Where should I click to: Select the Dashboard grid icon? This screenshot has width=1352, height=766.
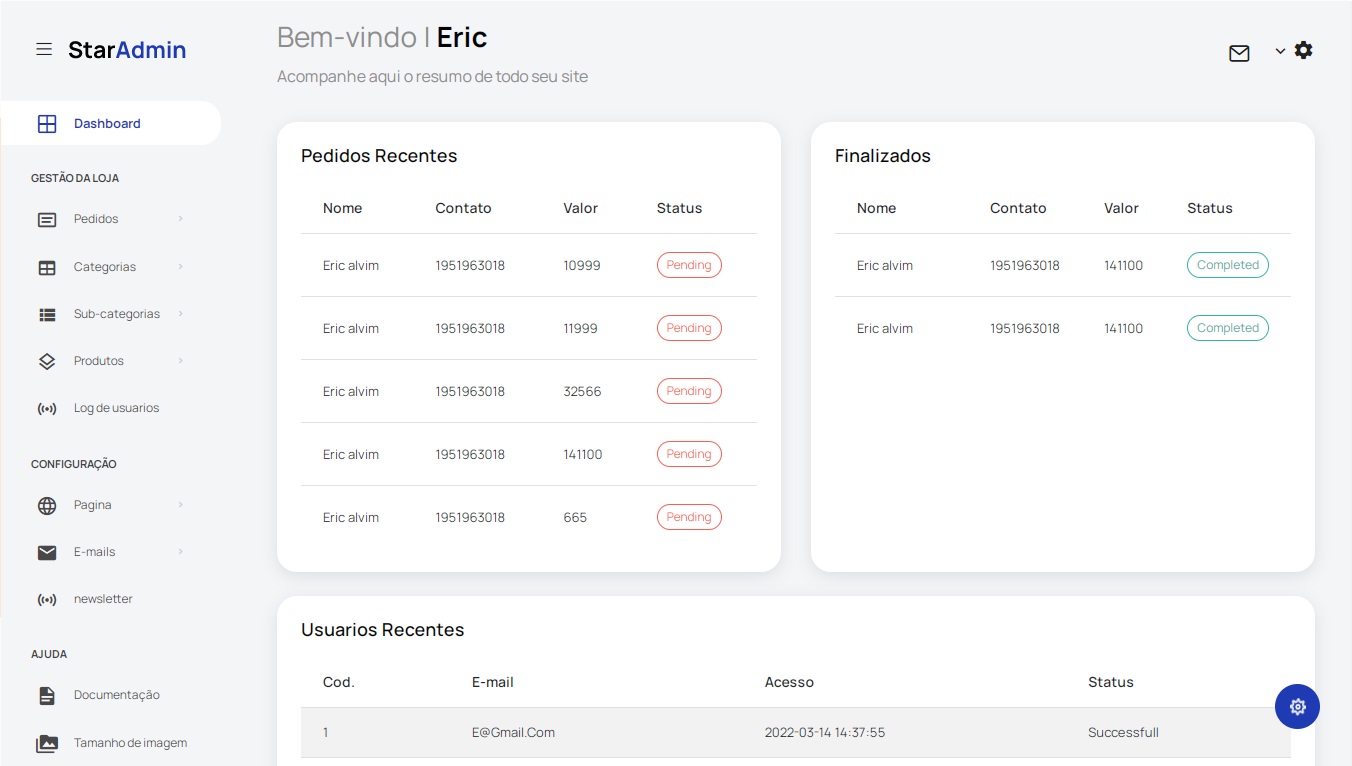(47, 124)
